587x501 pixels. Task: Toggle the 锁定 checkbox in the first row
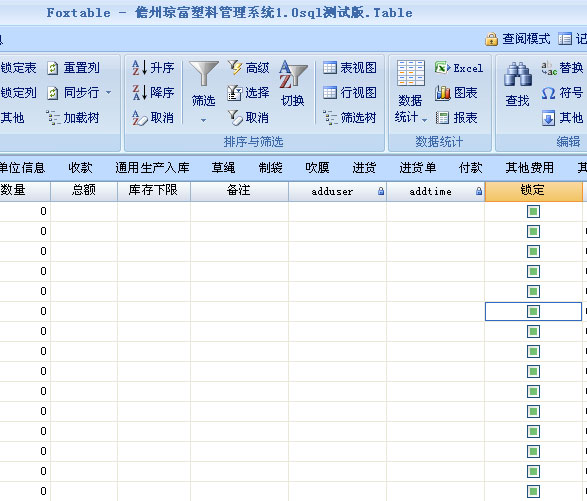coord(533,212)
